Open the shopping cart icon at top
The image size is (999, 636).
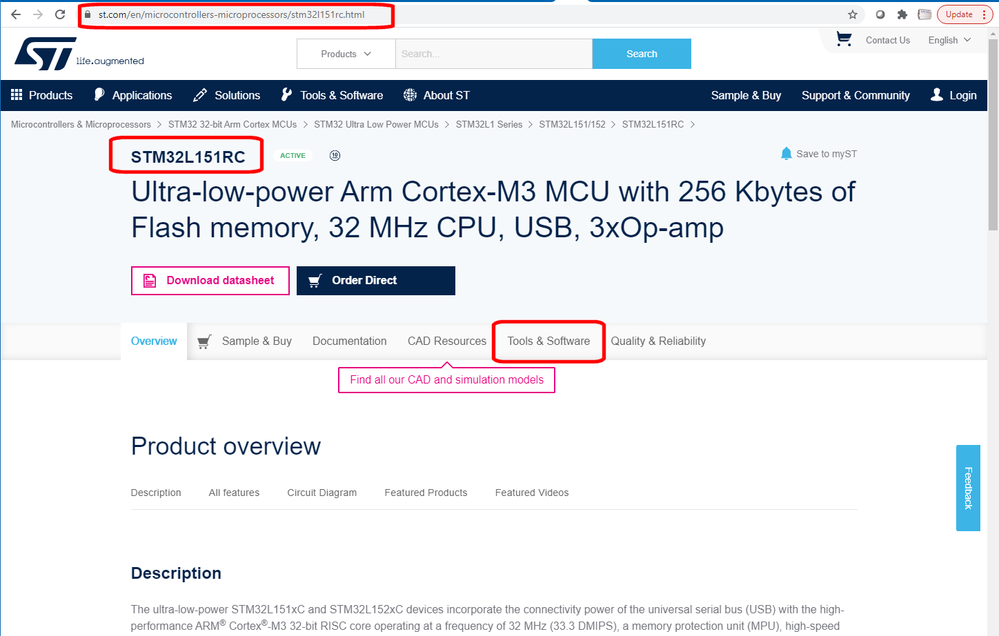click(844, 40)
